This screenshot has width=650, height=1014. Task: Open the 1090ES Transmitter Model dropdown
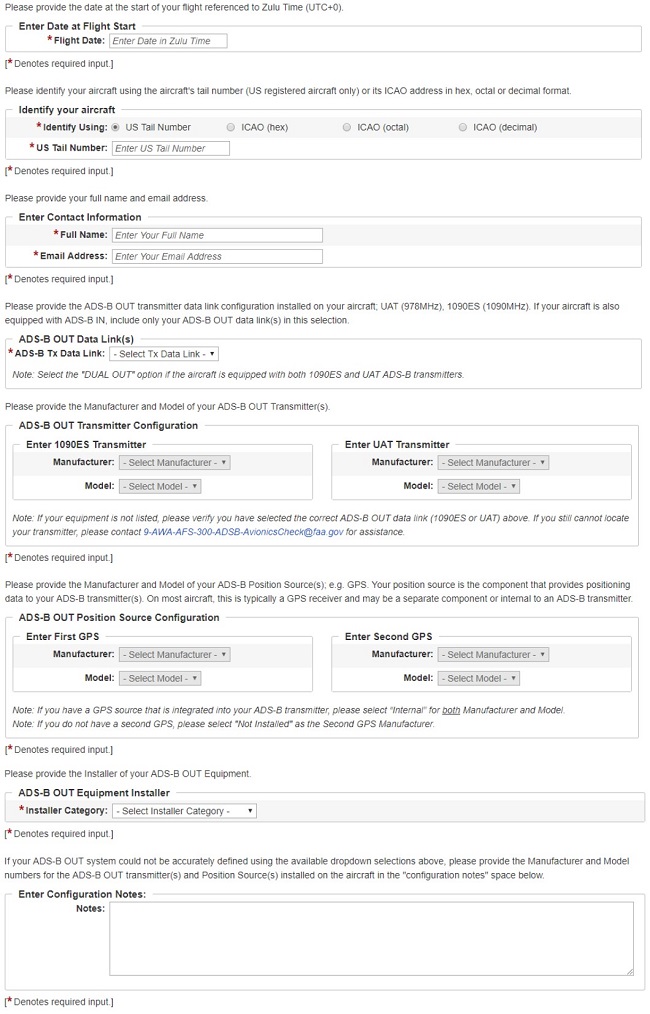[160, 486]
